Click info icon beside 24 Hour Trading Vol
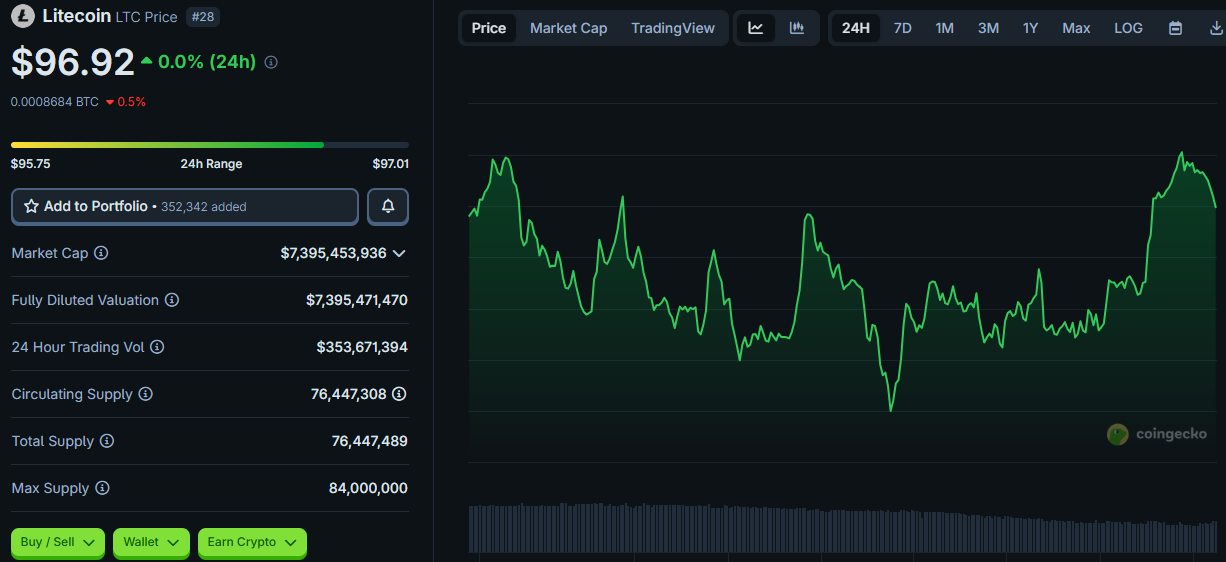1226x562 pixels. 157,347
